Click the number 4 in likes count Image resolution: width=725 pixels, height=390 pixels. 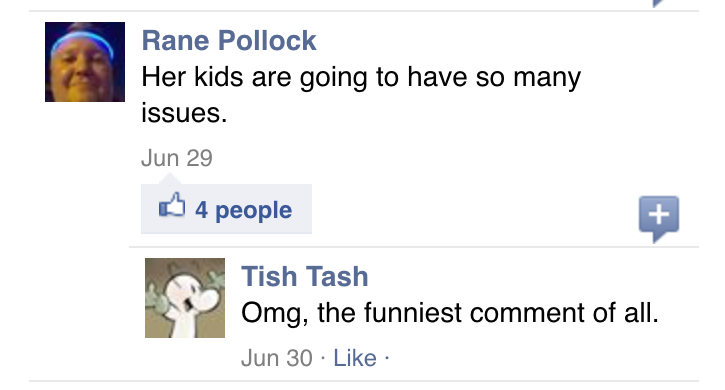tap(201, 210)
